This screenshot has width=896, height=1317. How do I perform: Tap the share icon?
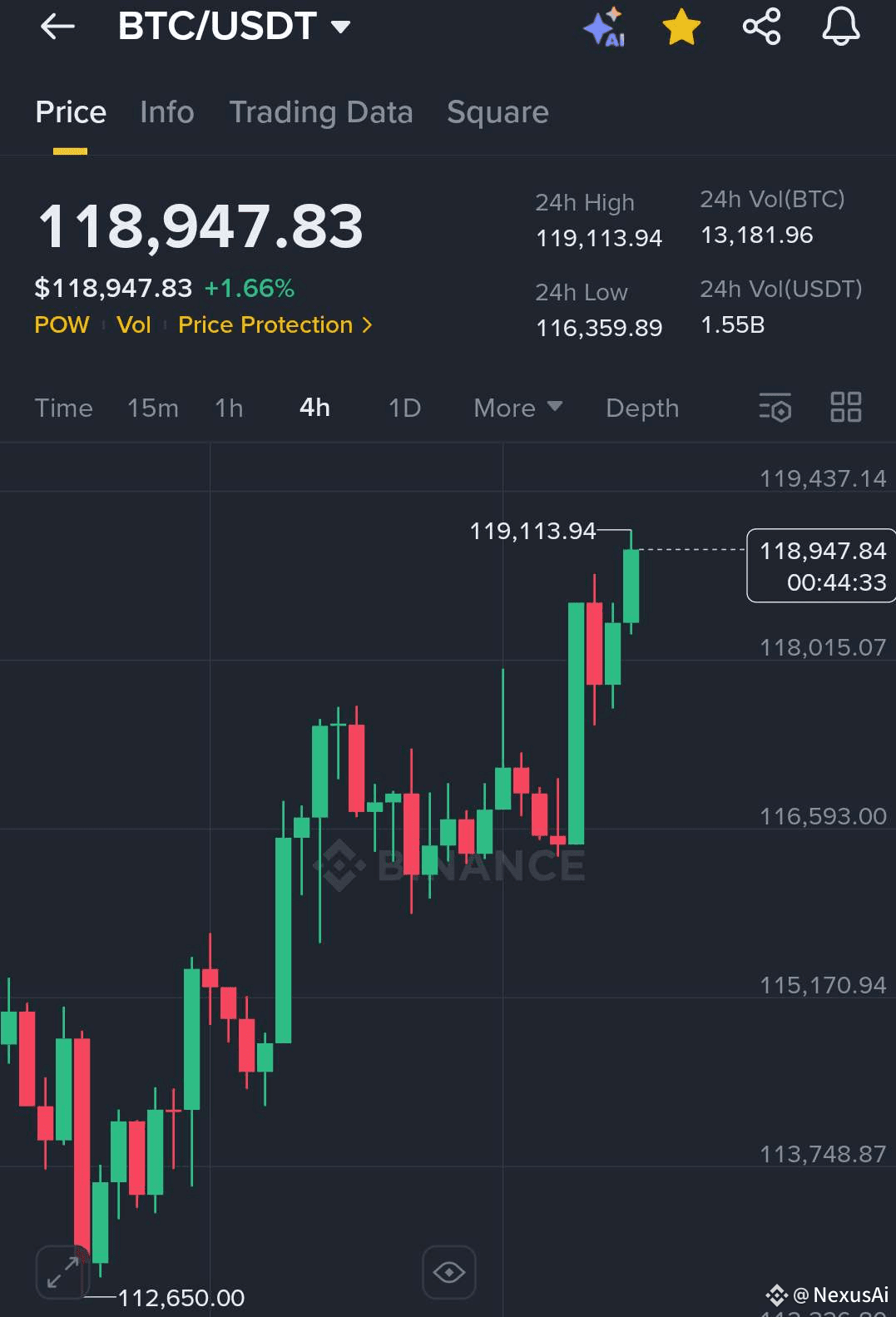click(x=761, y=27)
